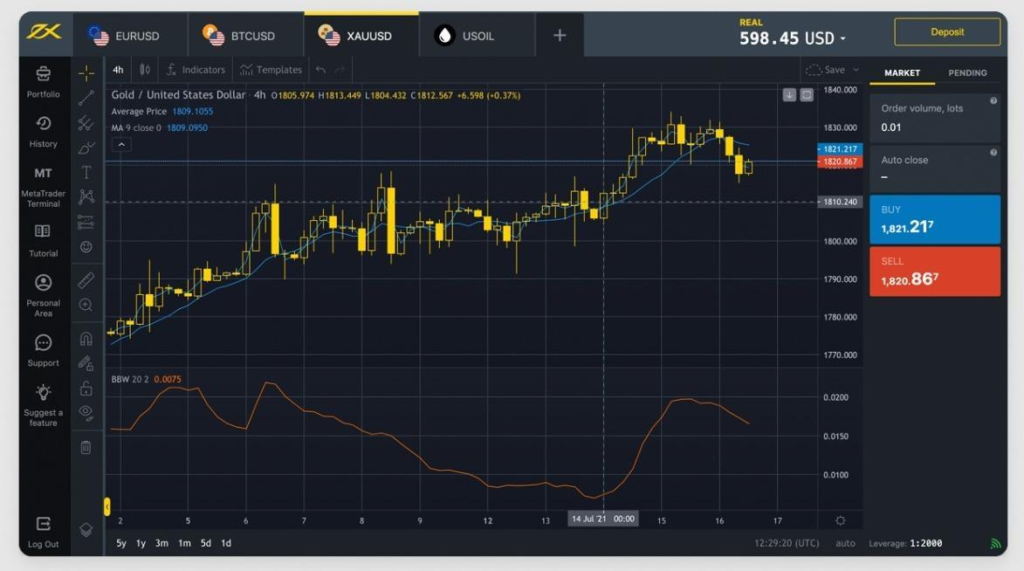The height and width of the screenshot is (571, 1024).
Task: Toggle hide all drawings eye icon
Action: 86,412
